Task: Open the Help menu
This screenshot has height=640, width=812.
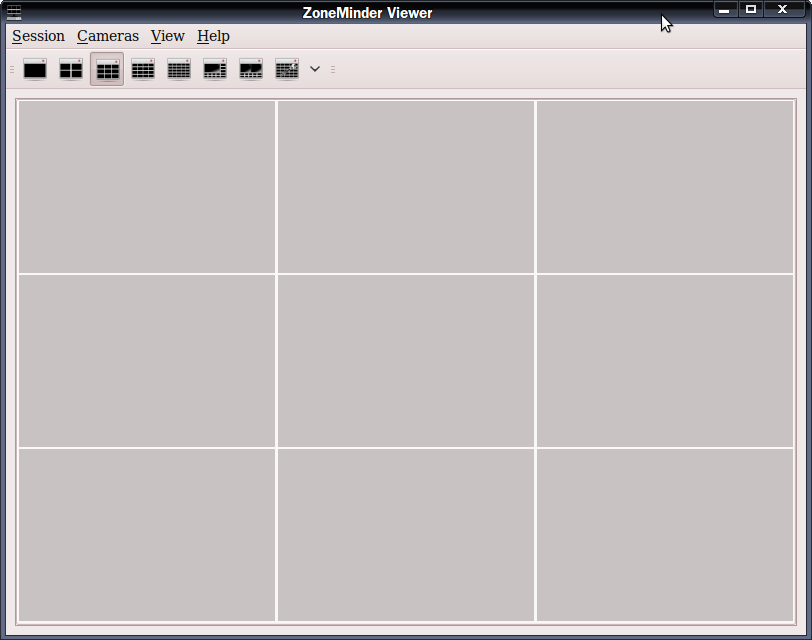Action: click(213, 36)
